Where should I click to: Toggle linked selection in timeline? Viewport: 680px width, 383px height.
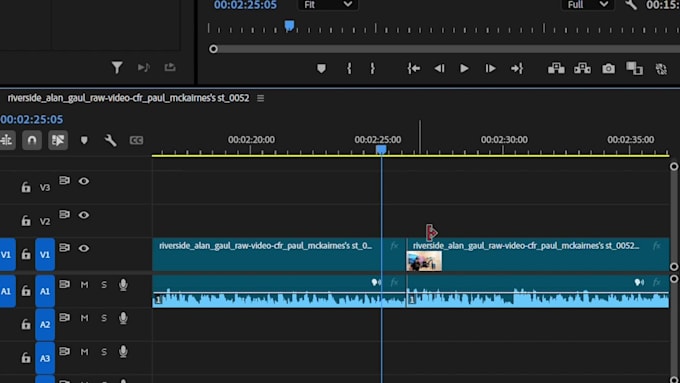[58, 140]
